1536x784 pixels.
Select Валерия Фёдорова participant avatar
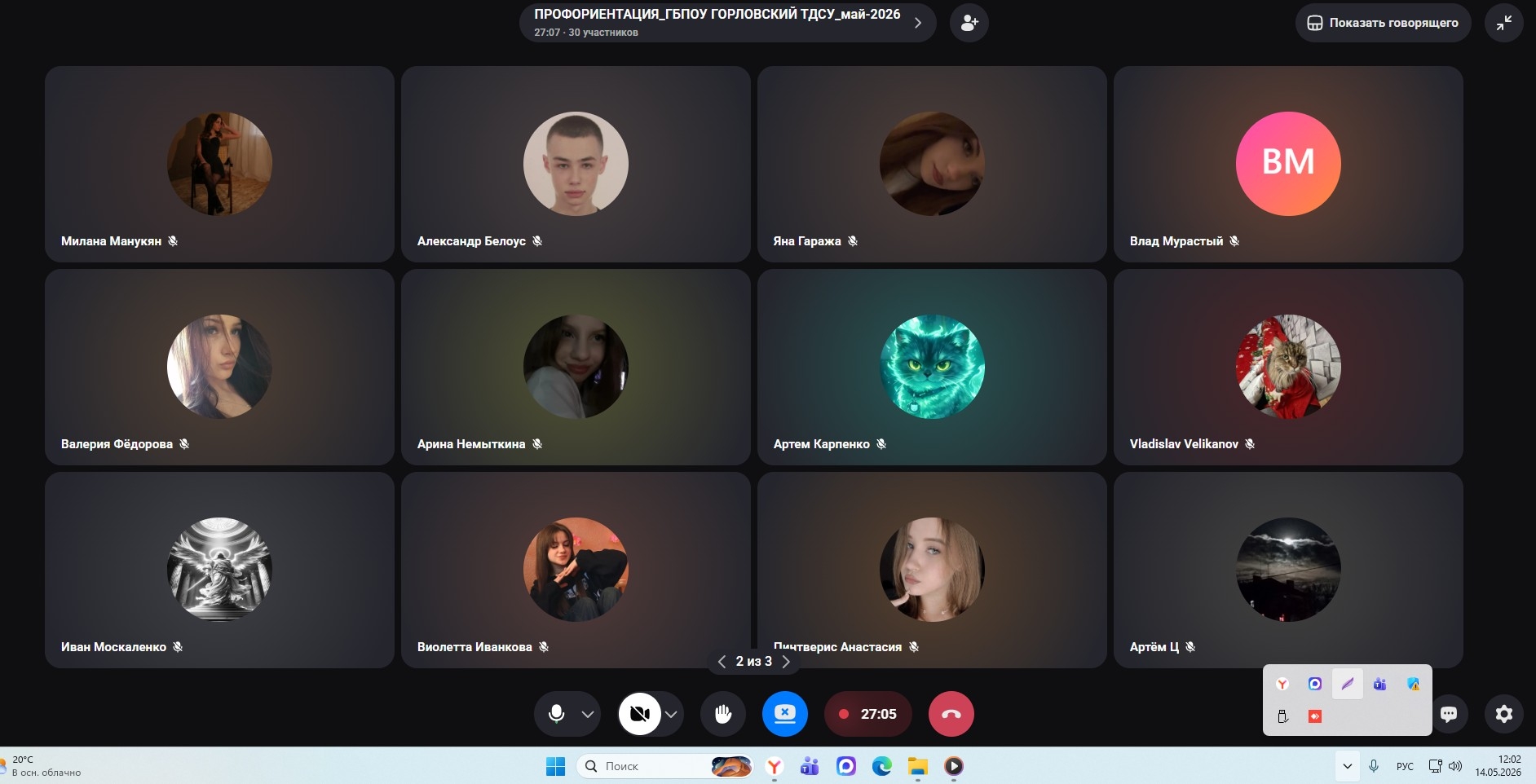tap(219, 367)
